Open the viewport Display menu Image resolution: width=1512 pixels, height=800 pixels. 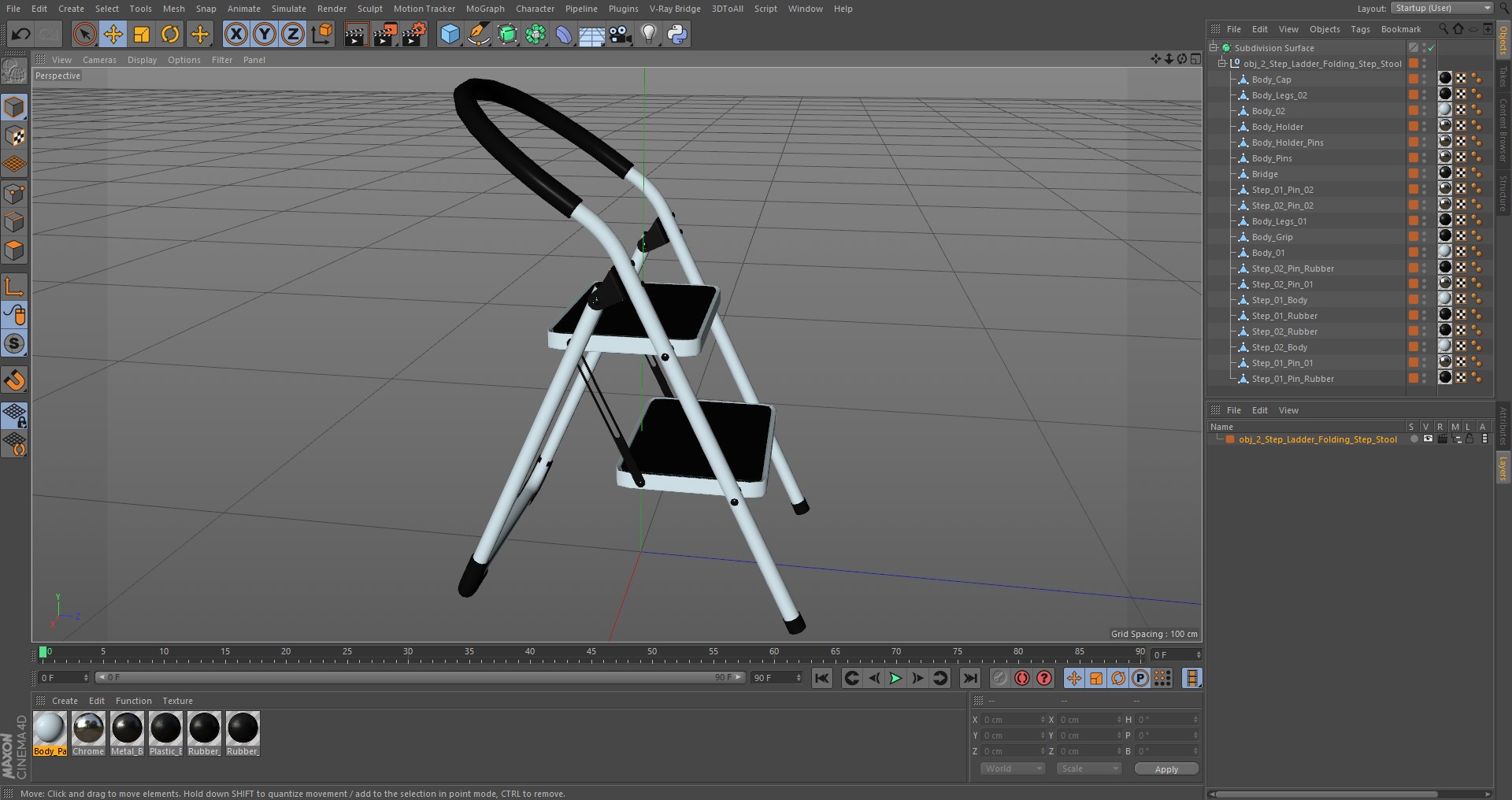coord(142,60)
